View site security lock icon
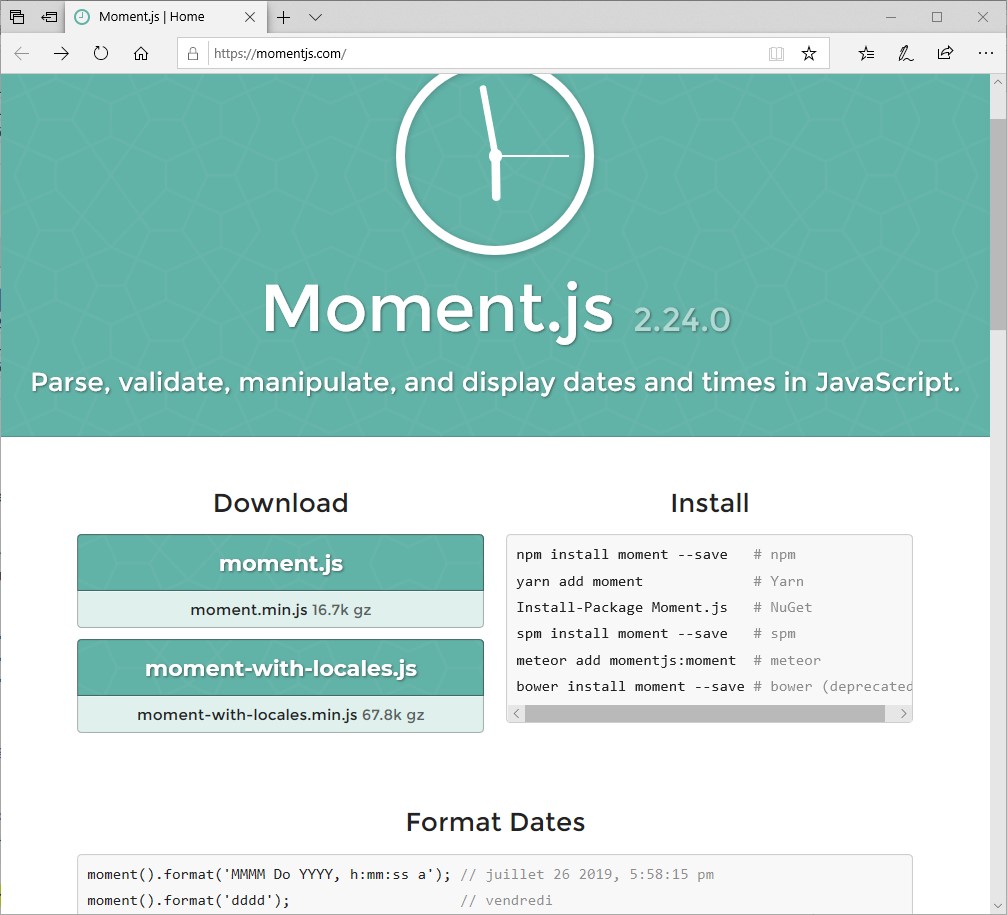Screen dimensions: 1007x915 pyautogui.click(x=193, y=53)
